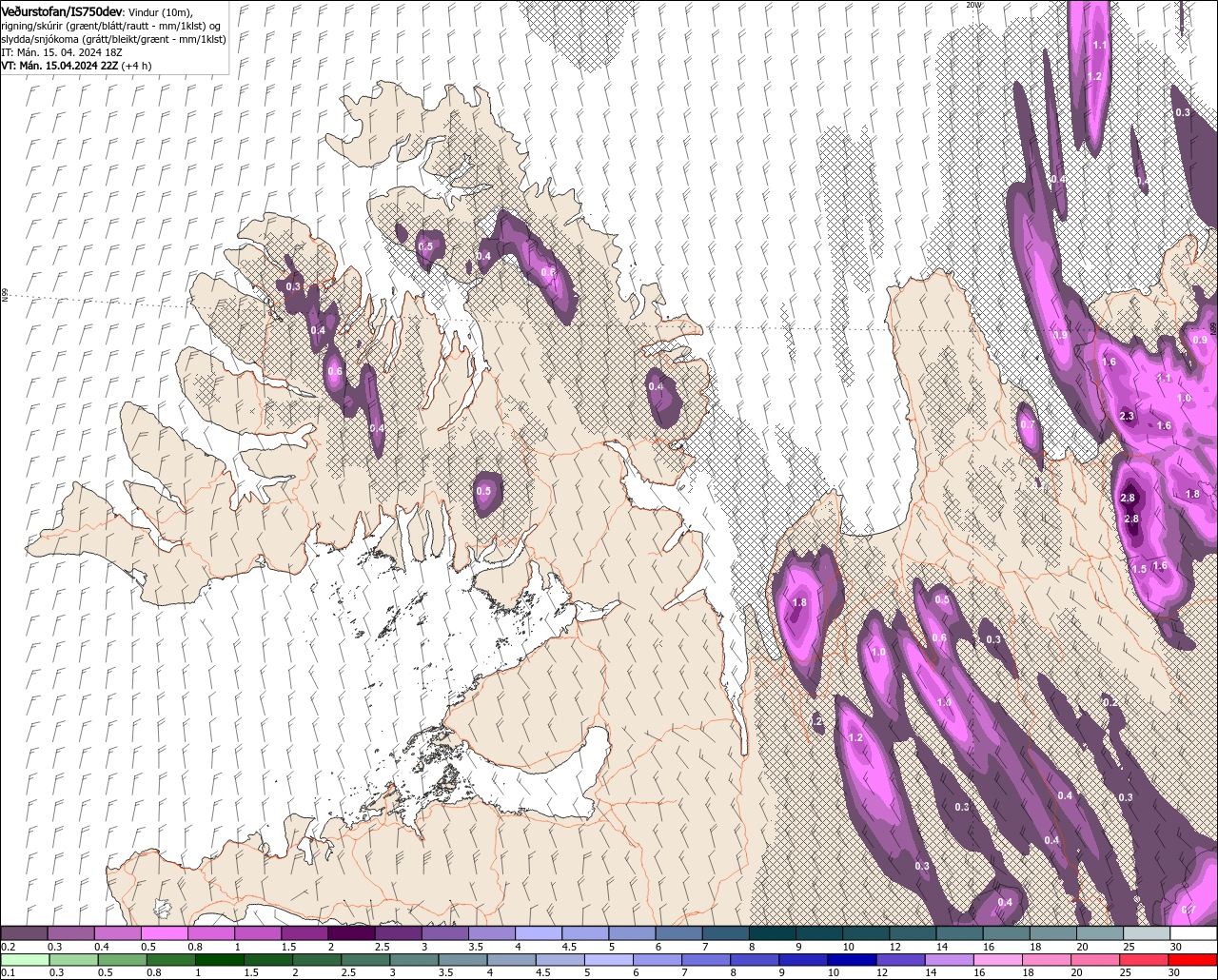Pick the pale grey 25 mm legend swatch
Image resolution: width=1218 pixels, height=980 pixels.
pos(1148,933)
